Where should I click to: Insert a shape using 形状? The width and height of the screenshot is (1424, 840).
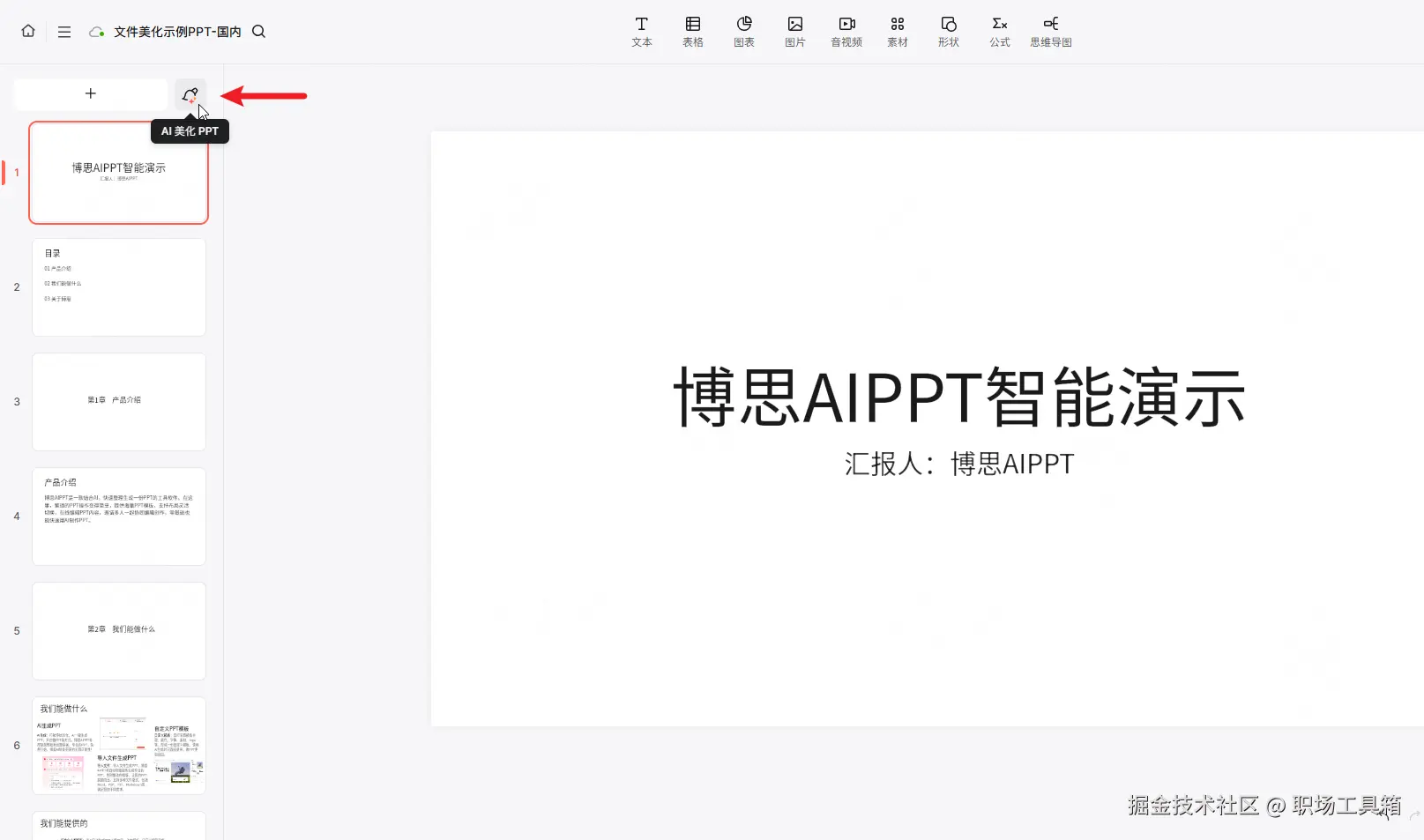(949, 32)
